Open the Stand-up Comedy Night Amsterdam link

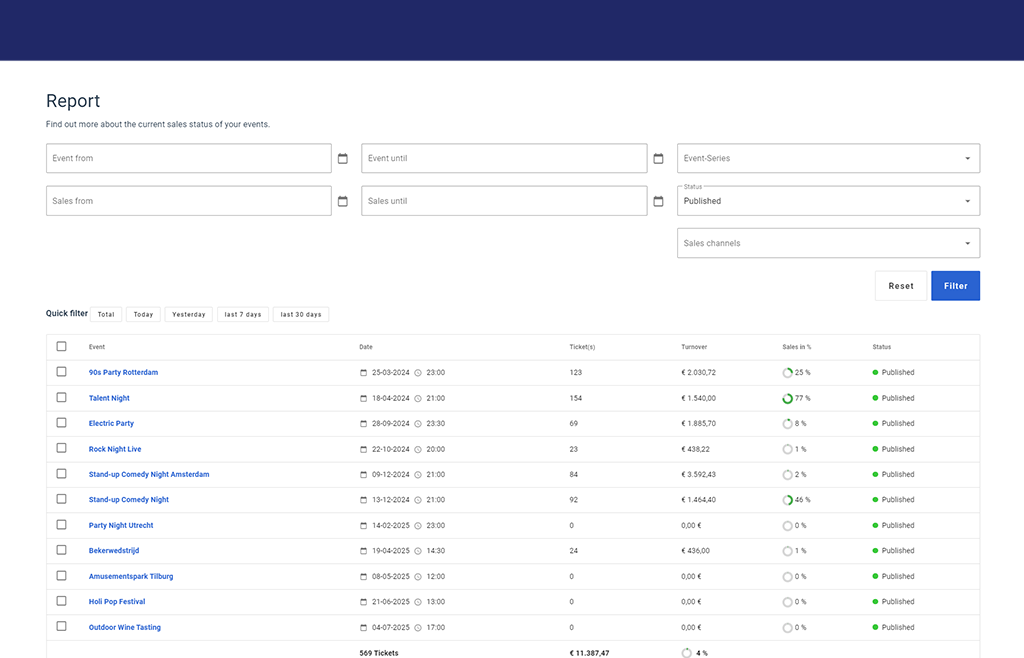[149, 475]
